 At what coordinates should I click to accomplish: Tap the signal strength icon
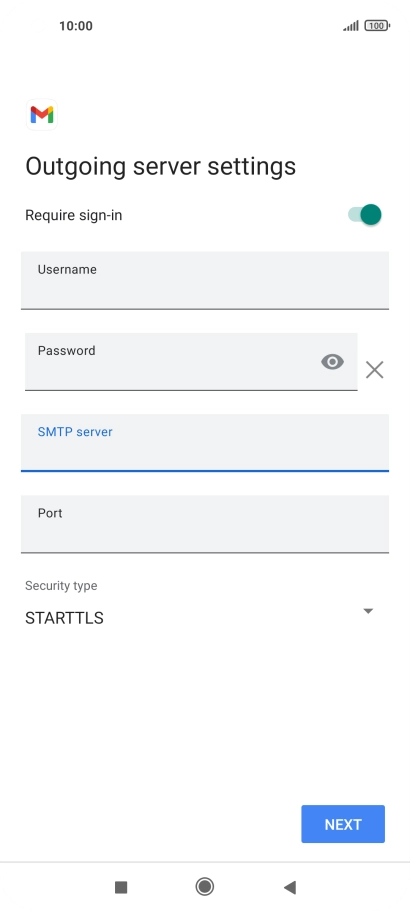pos(351,26)
